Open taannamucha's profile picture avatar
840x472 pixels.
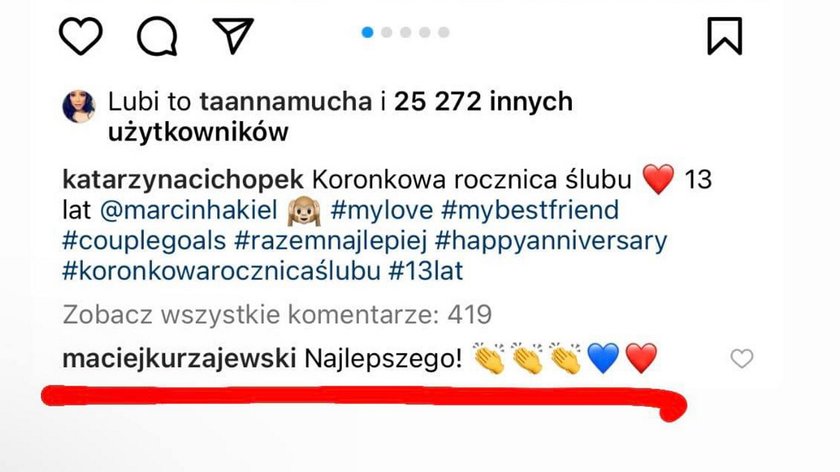pyautogui.click(x=79, y=107)
